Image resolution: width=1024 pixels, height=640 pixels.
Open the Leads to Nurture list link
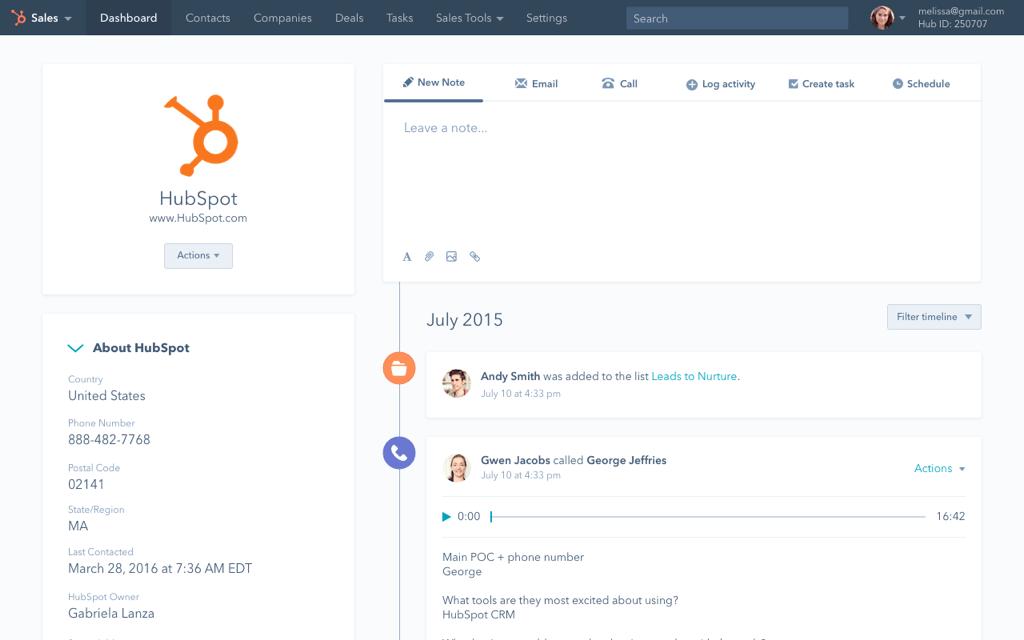[x=694, y=376]
